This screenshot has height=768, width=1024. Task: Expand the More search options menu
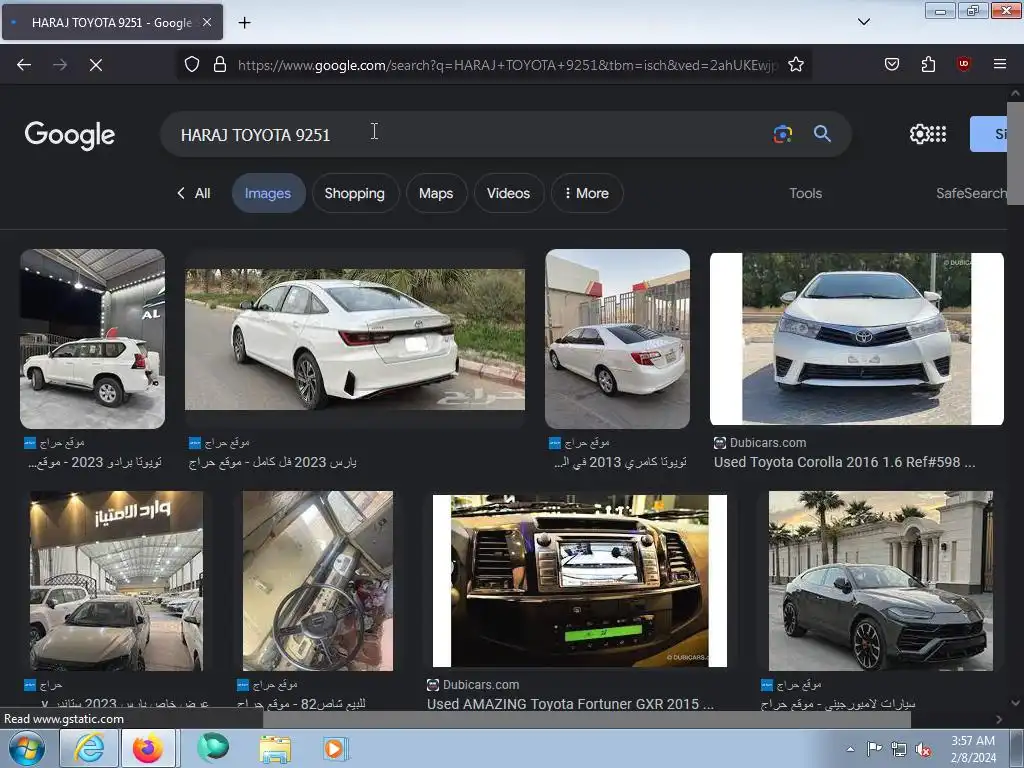[x=587, y=193]
